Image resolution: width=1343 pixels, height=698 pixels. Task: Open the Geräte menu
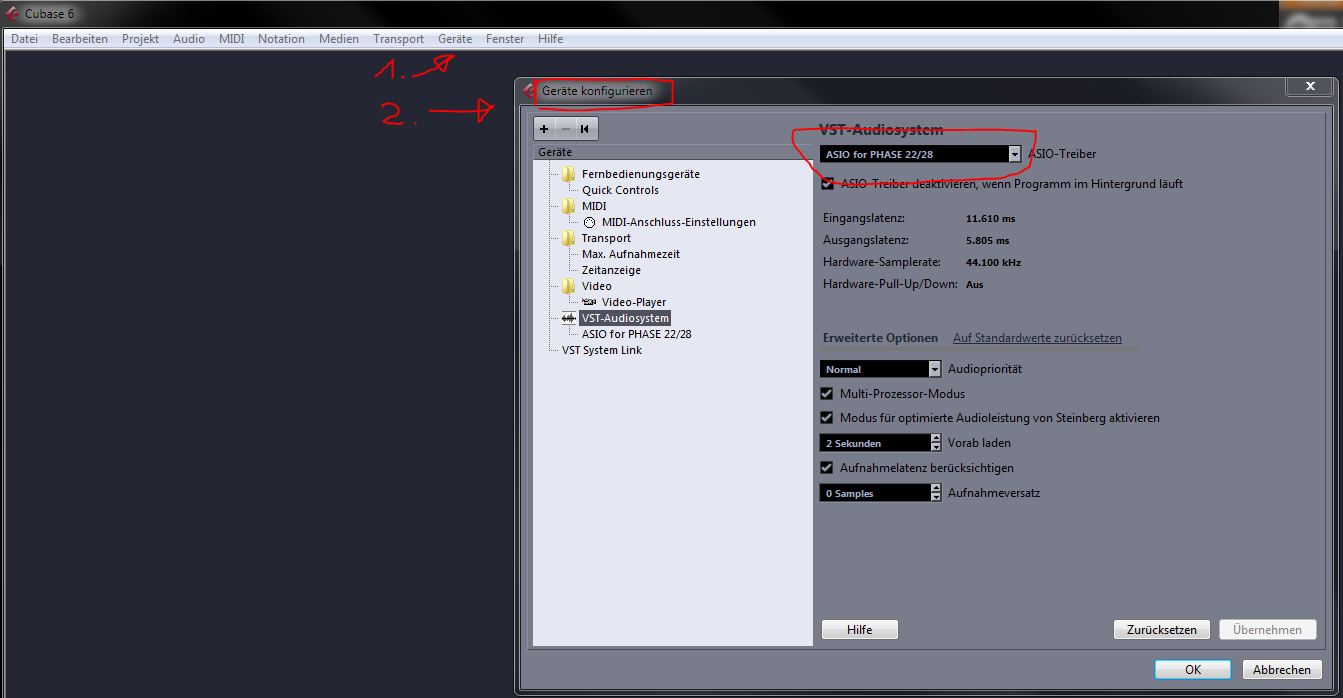455,39
